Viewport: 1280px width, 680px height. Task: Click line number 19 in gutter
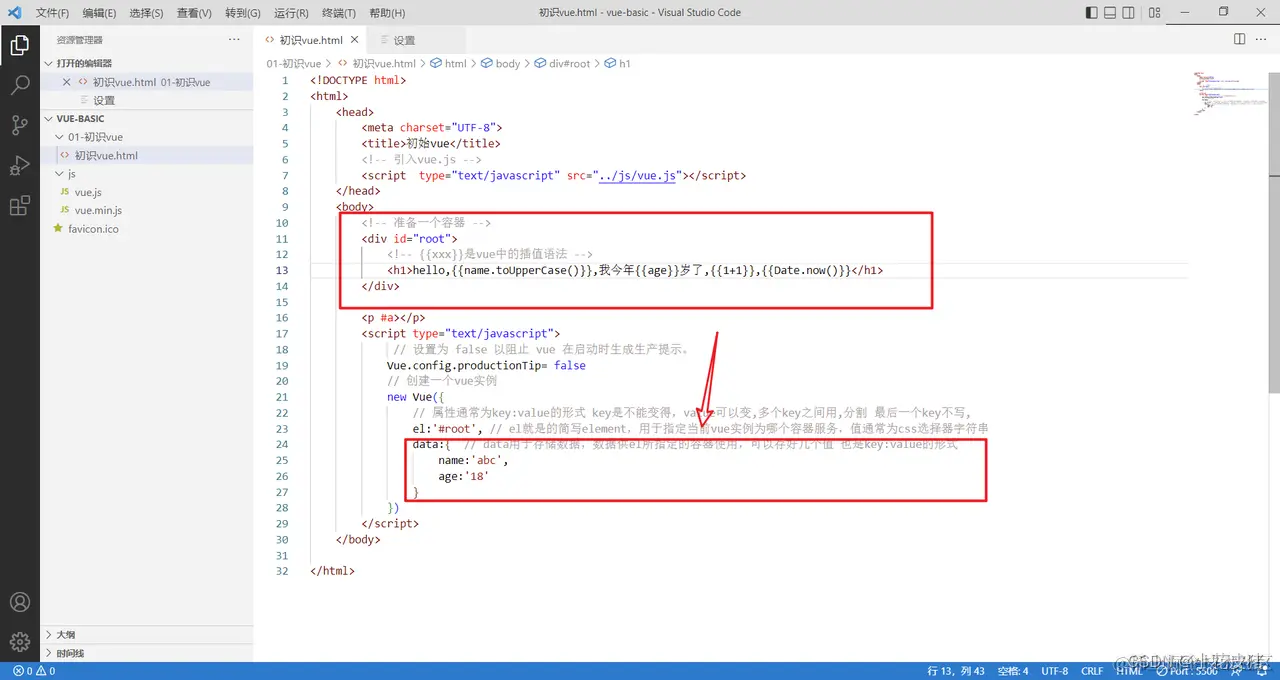pyautogui.click(x=282, y=365)
